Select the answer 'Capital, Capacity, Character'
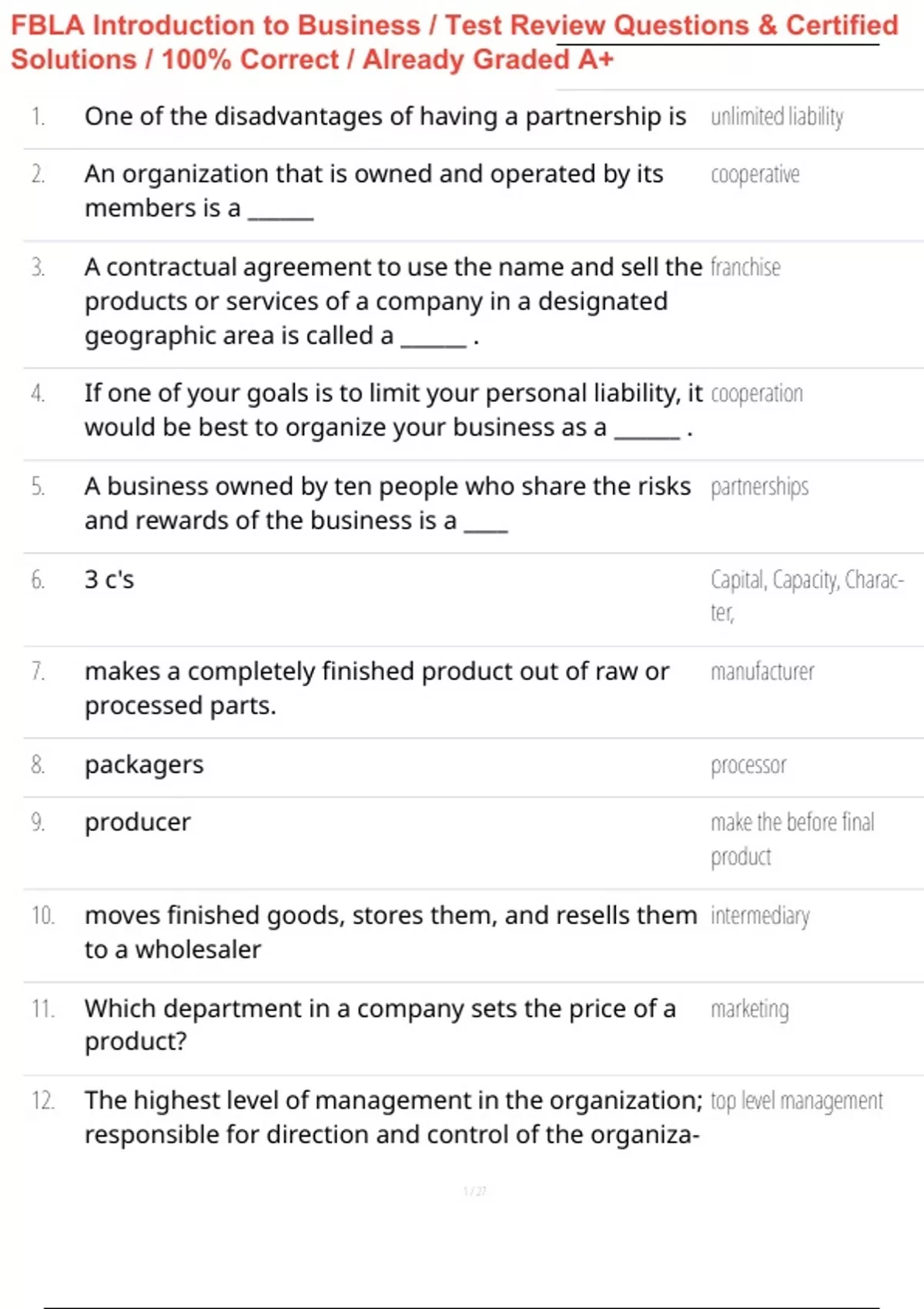The image size is (924, 1309). (807, 595)
